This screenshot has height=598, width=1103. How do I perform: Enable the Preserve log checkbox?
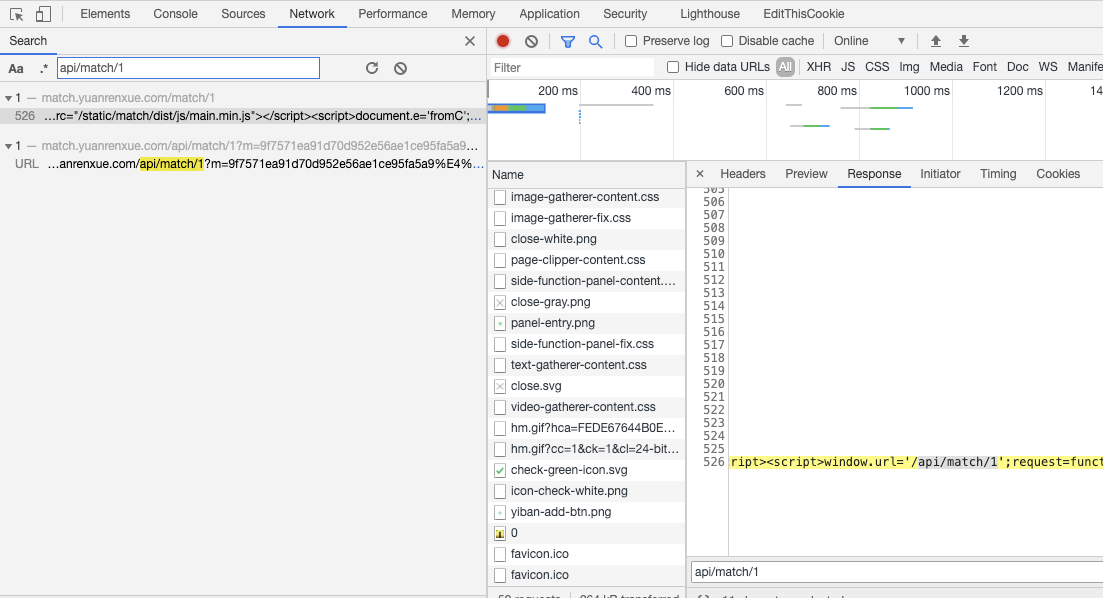tap(631, 41)
